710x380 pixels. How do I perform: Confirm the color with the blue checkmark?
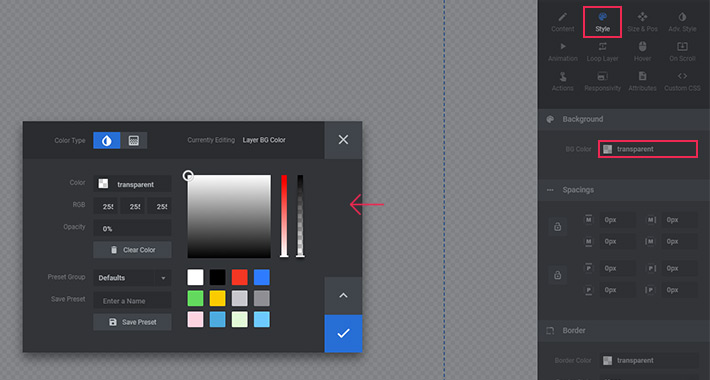click(x=343, y=333)
